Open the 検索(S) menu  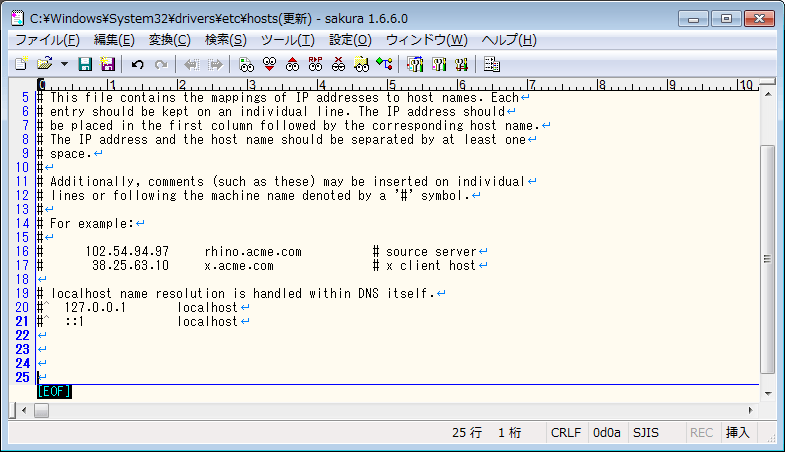click(x=226, y=40)
